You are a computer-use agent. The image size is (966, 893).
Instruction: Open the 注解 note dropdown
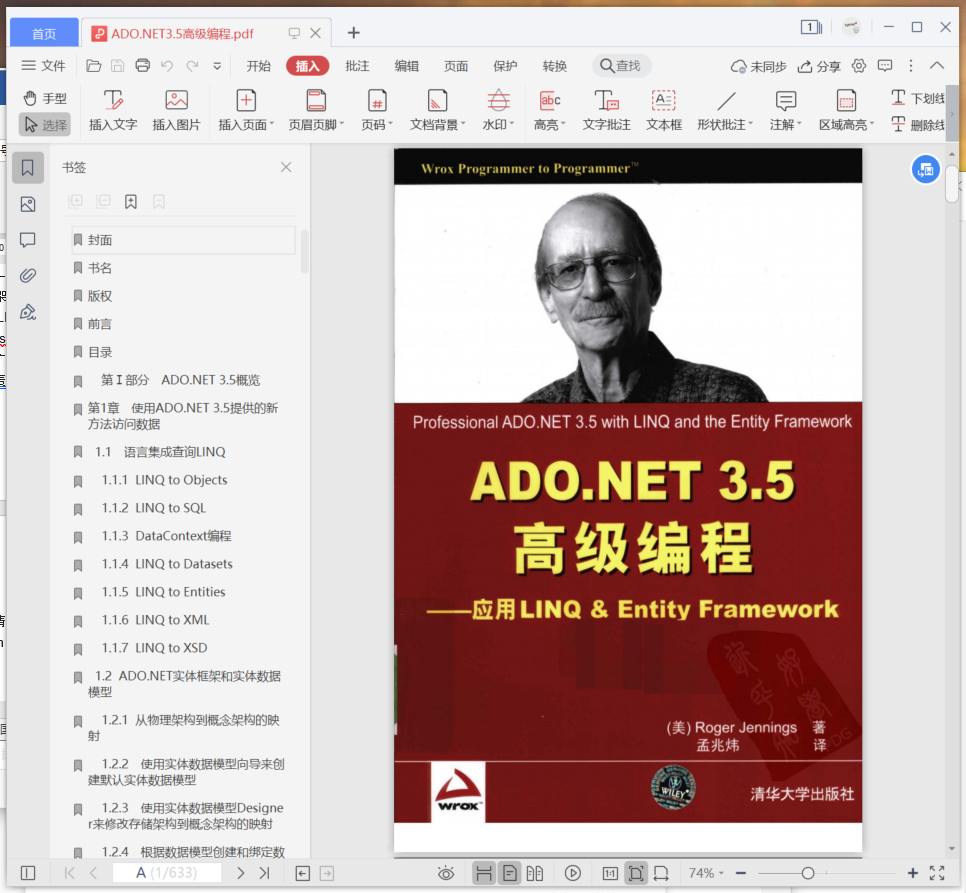point(785,111)
